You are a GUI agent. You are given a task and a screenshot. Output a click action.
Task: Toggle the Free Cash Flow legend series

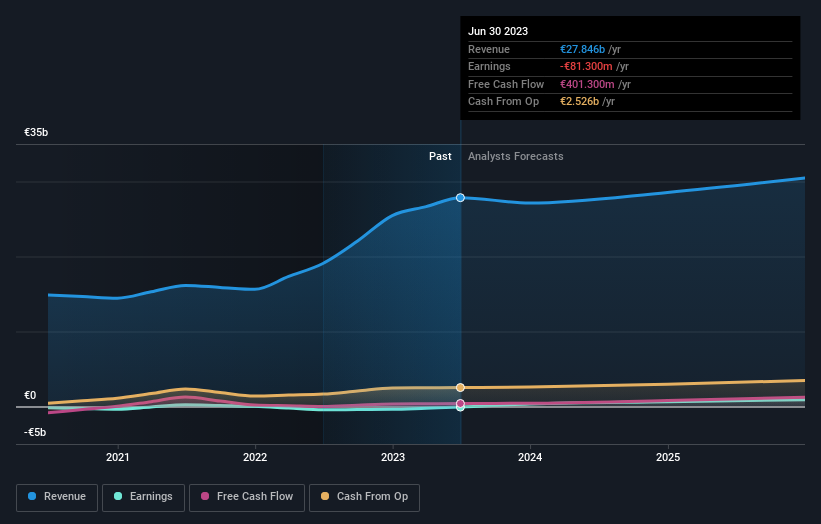pyautogui.click(x=247, y=497)
